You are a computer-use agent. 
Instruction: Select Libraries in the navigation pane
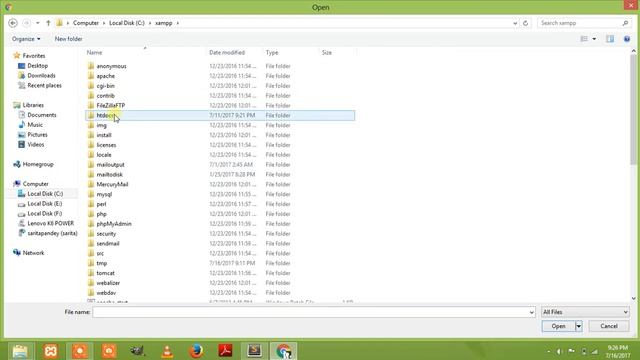coord(33,105)
